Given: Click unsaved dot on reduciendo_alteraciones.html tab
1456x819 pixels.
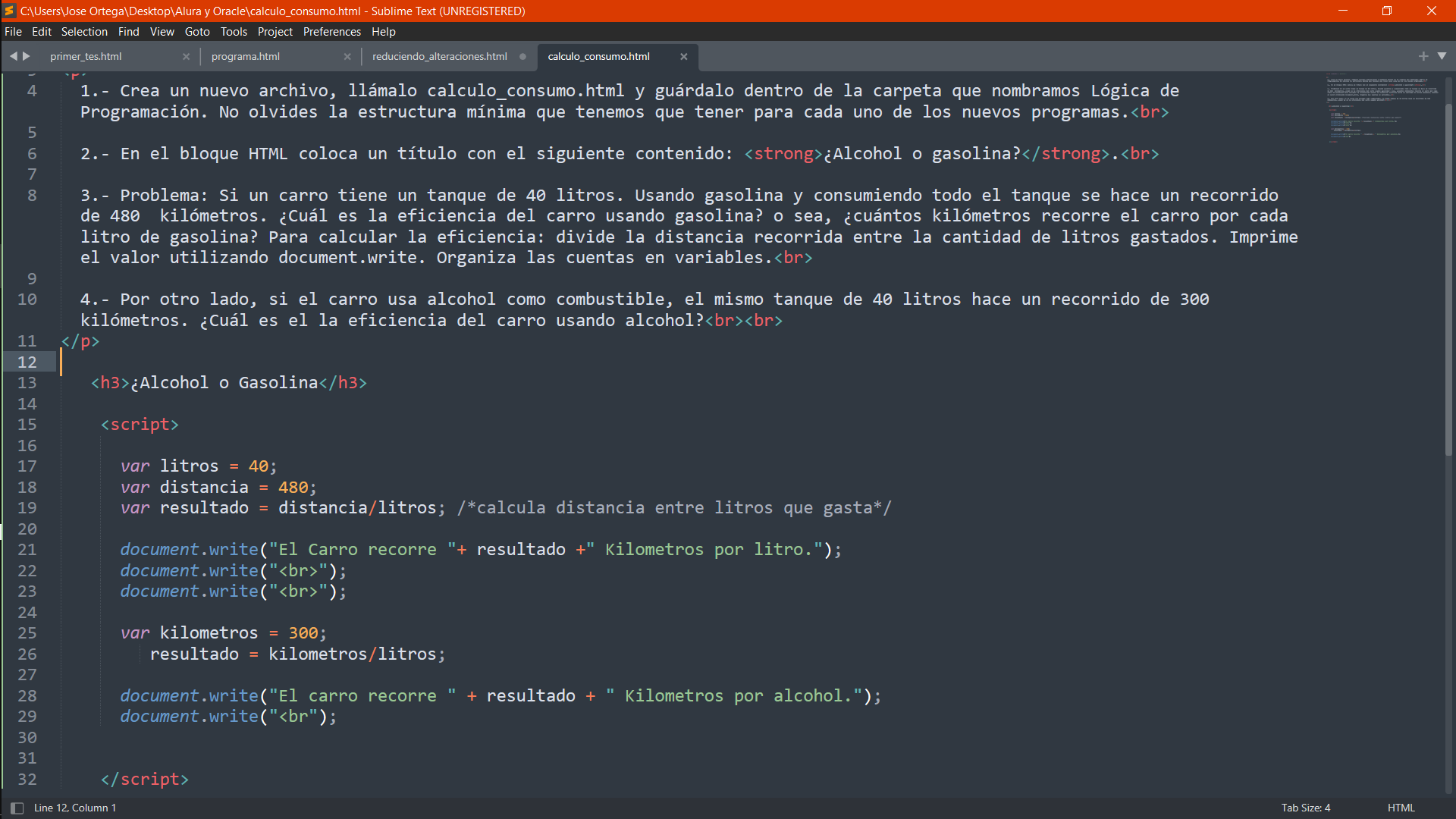Looking at the screenshot, I should click(522, 57).
